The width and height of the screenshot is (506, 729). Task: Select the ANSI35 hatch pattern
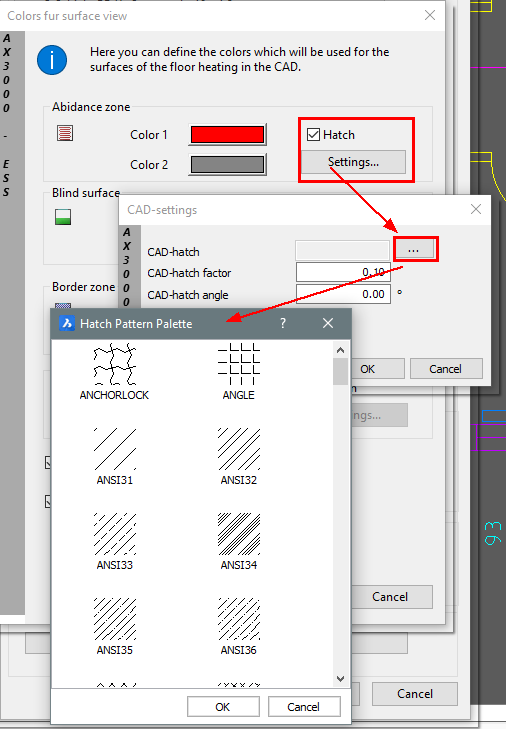coord(114,627)
